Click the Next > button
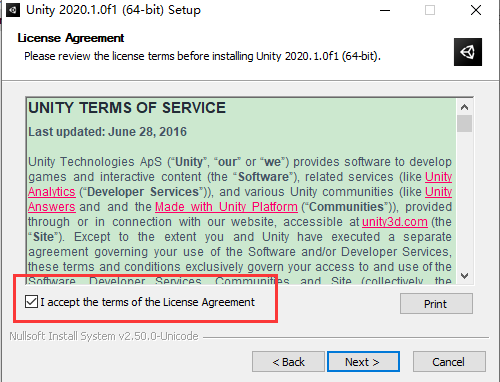The image size is (500, 382). (x=363, y=362)
